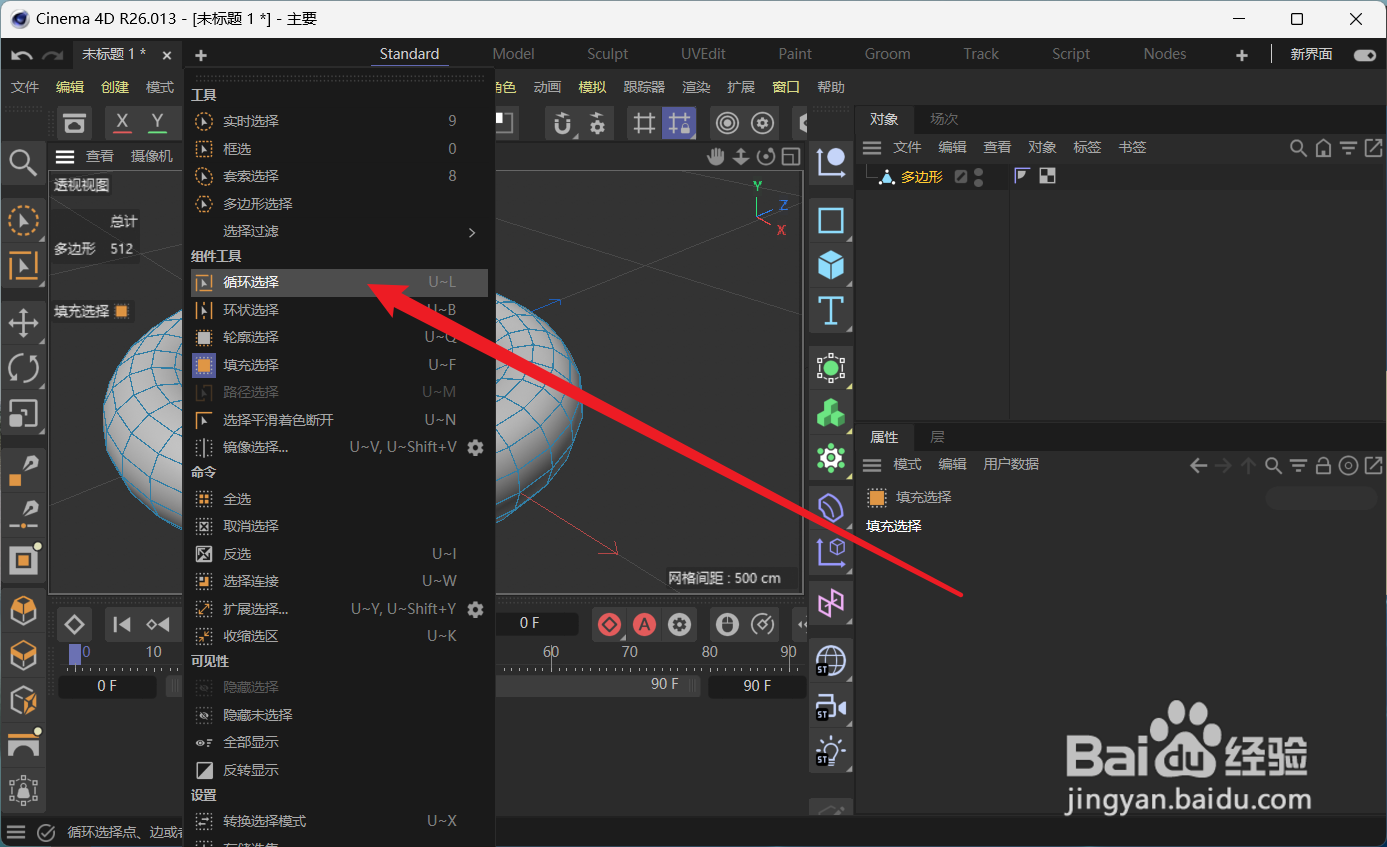Add a new layout with plus button
The width and height of the screenshot is (1387, 847).
tap(1242, 55)
